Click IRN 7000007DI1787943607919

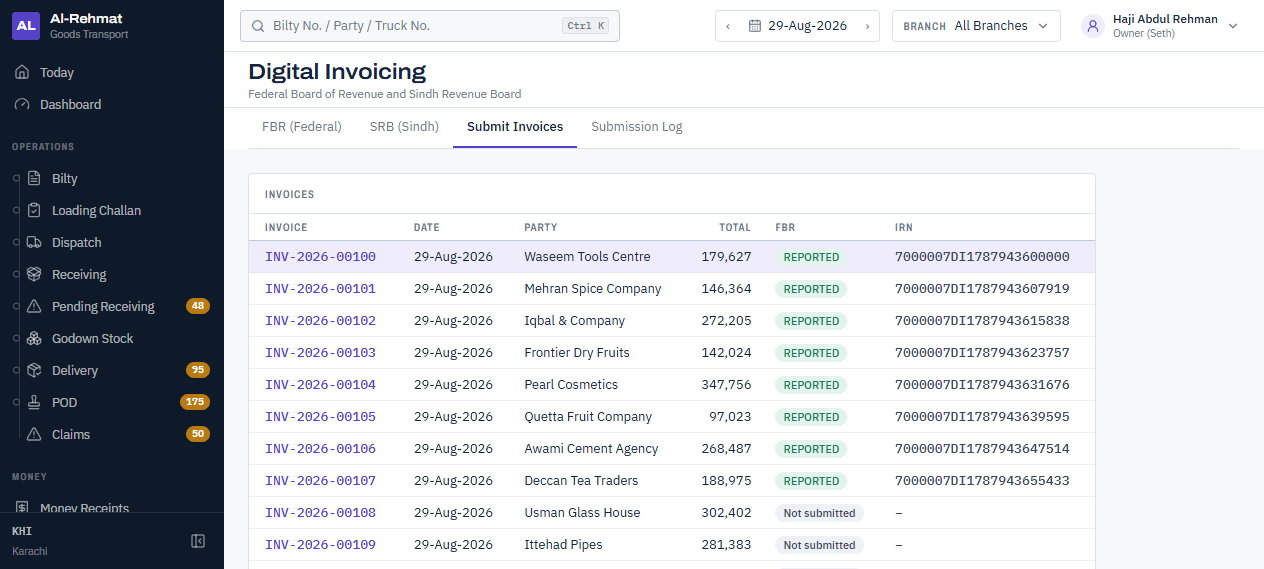(x=982, y=289)
